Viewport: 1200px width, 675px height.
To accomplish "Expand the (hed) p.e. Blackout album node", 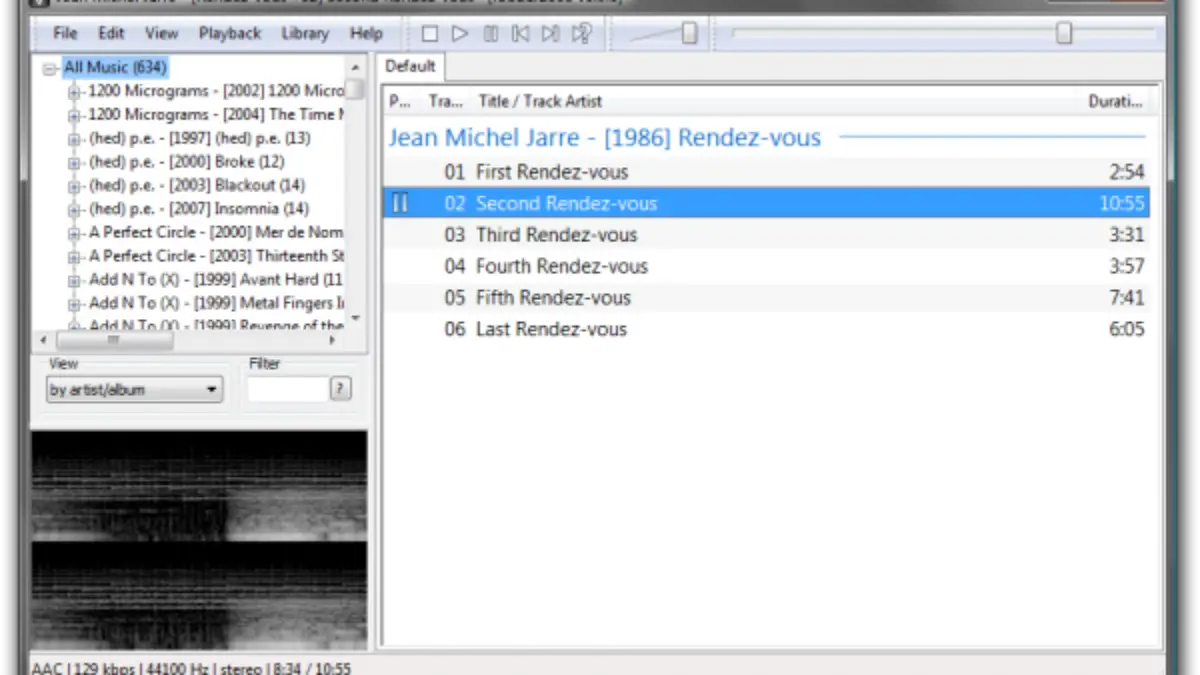I will (74, 186).
